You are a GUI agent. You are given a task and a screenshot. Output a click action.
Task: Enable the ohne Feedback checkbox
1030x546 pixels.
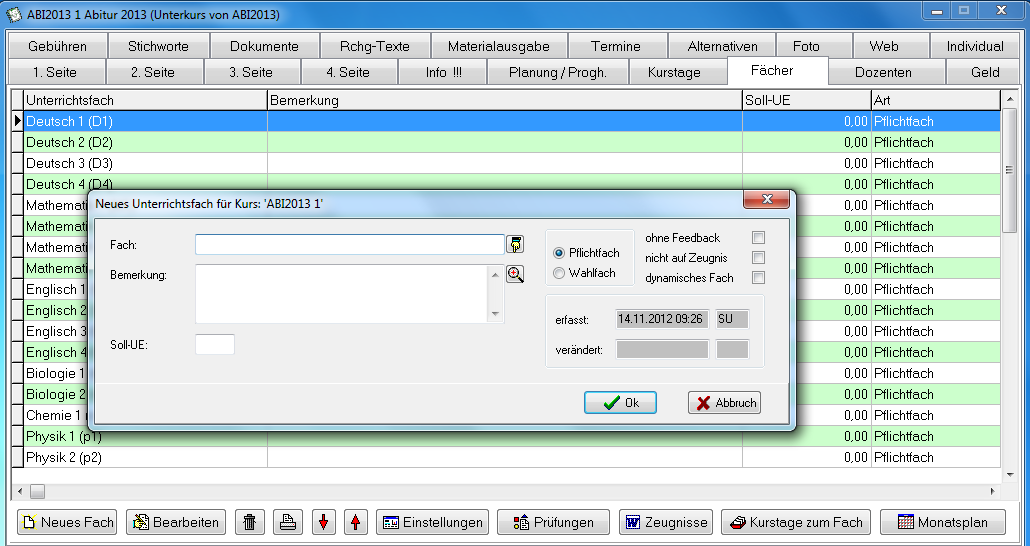(759, 238)
